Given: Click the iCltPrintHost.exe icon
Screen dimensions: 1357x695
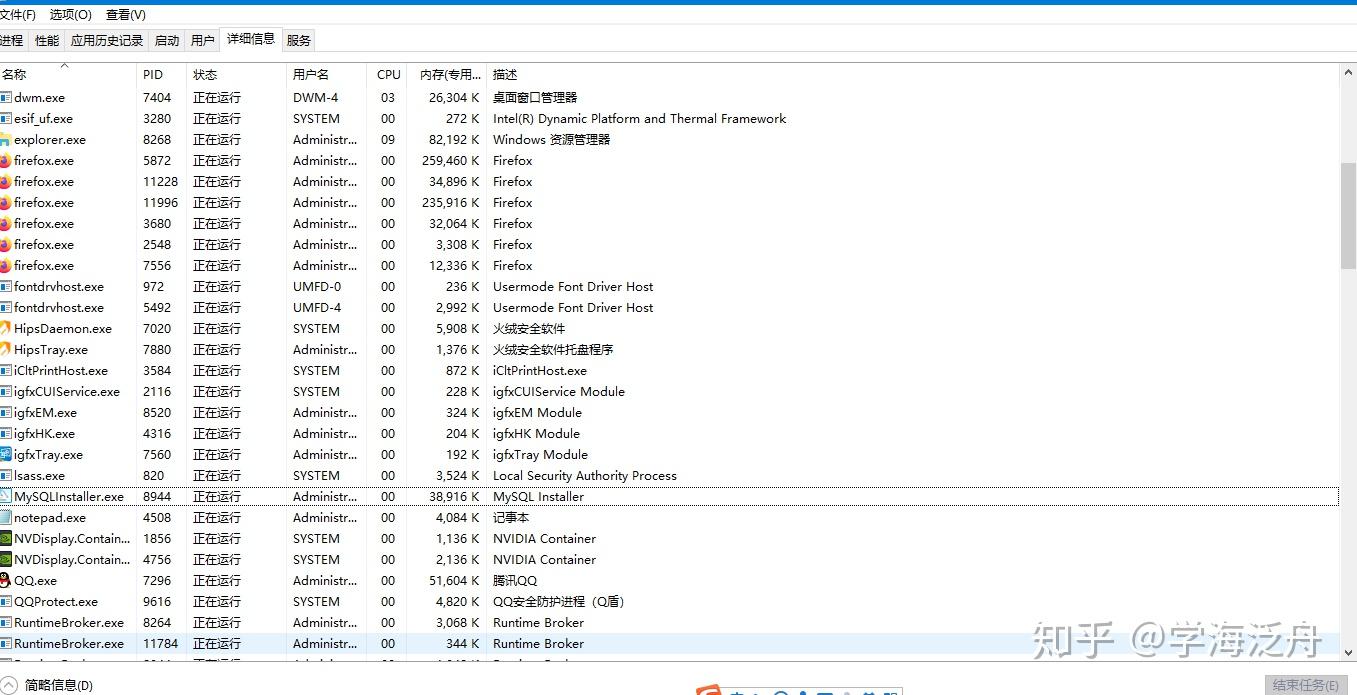Looking at the screenshot, I should coord(5,370).
